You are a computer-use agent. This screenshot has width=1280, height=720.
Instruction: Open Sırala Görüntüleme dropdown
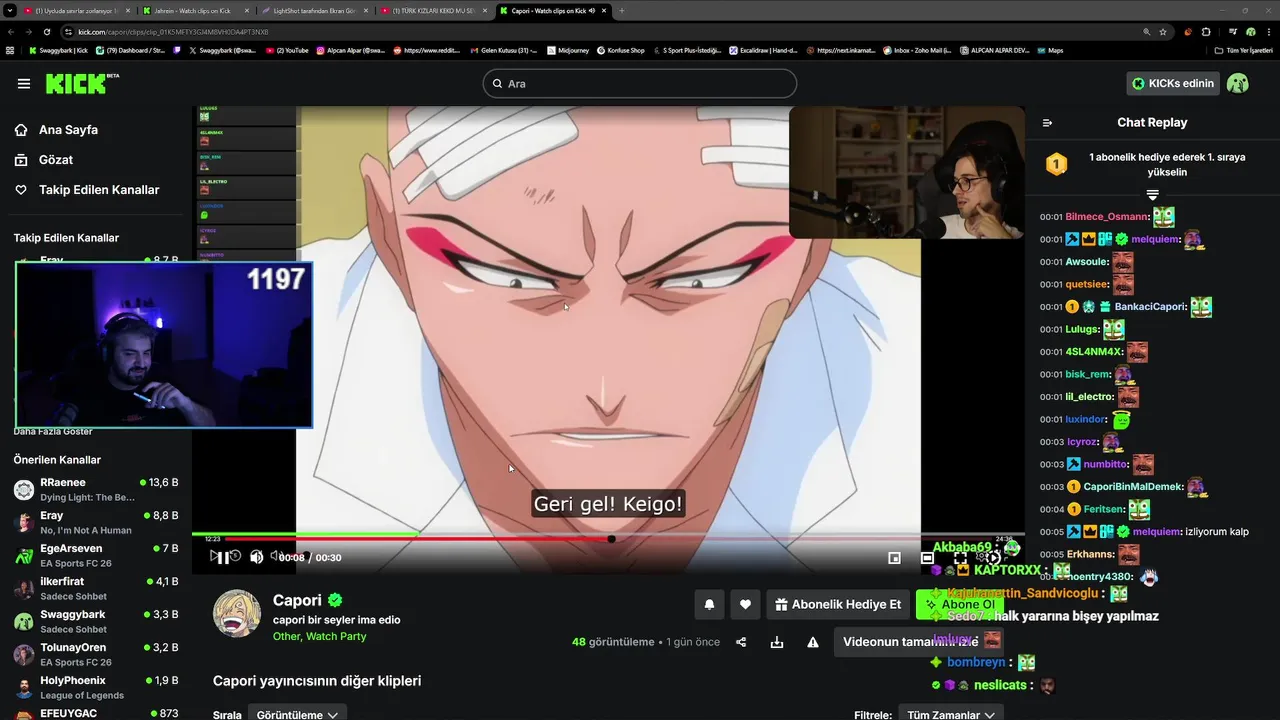click(x=297, y=714)
